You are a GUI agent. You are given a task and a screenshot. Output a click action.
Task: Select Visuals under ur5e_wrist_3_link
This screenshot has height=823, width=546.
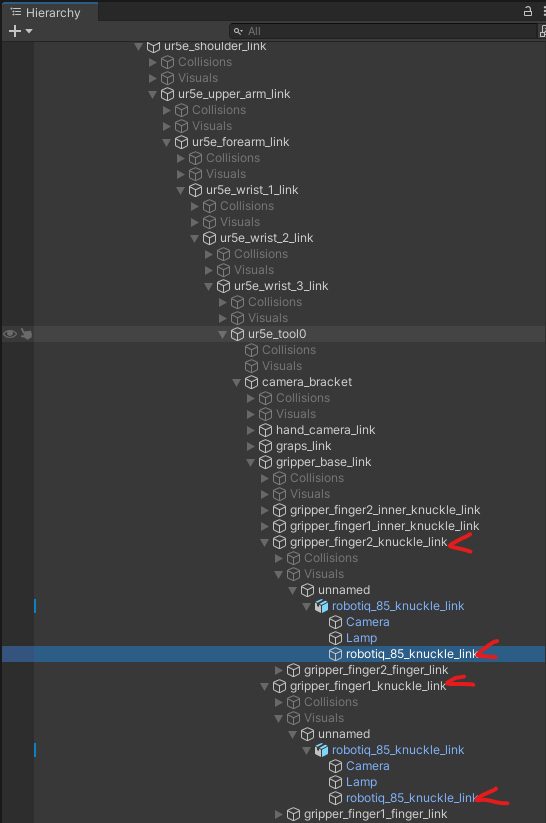pos(268,318)
